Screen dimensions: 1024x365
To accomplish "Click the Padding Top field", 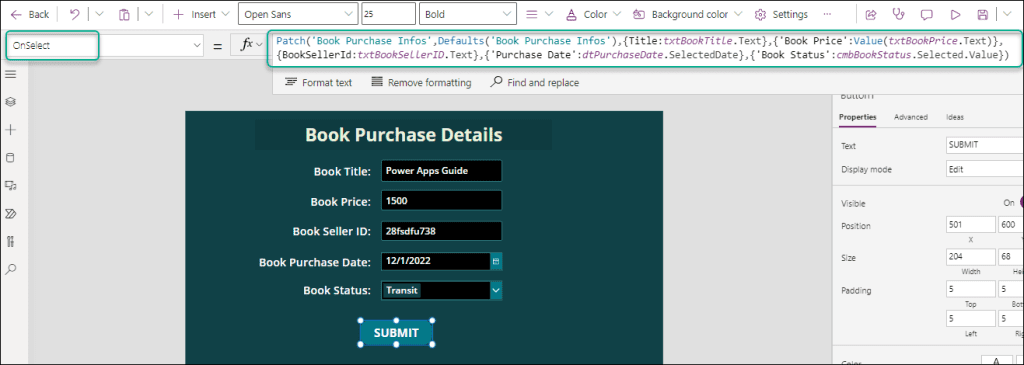I will click(970, 289).
